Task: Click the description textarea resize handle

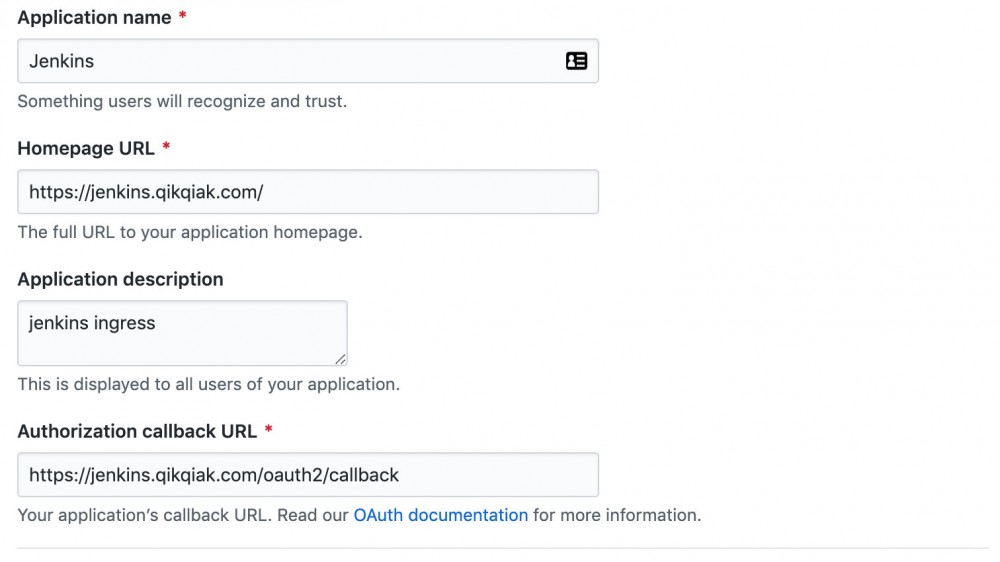Action: click(x=341, y=359)
